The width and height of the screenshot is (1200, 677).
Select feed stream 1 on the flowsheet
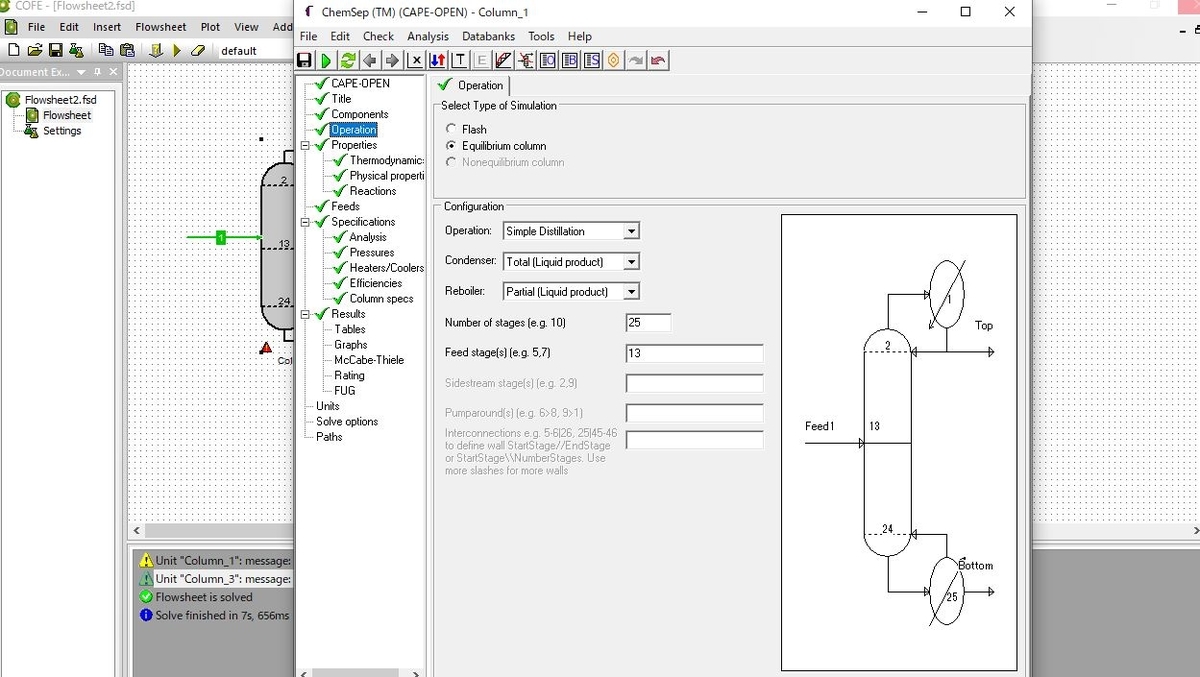point(221,237)
